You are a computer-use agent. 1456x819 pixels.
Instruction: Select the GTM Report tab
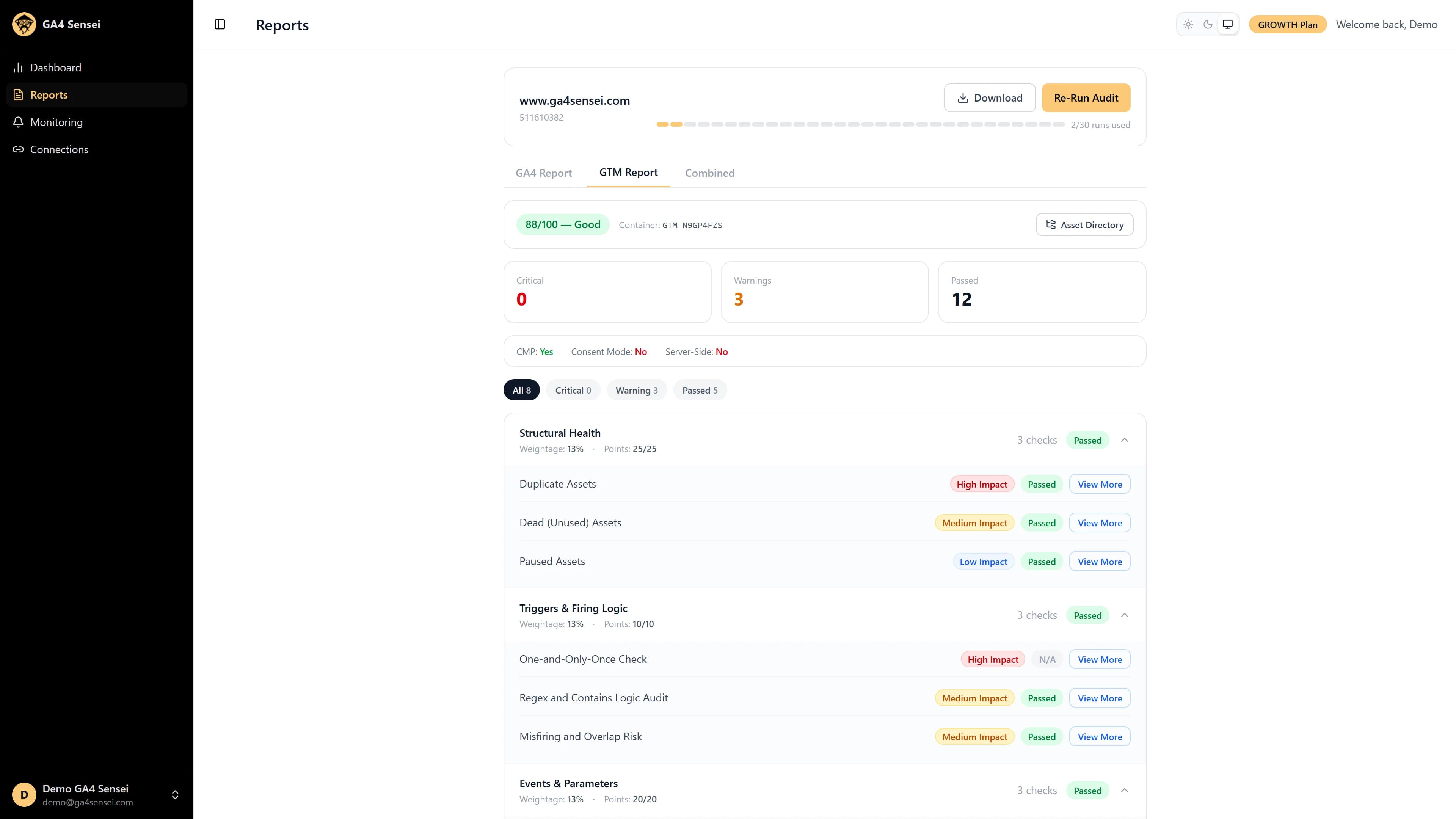click(x=628, y=173)
